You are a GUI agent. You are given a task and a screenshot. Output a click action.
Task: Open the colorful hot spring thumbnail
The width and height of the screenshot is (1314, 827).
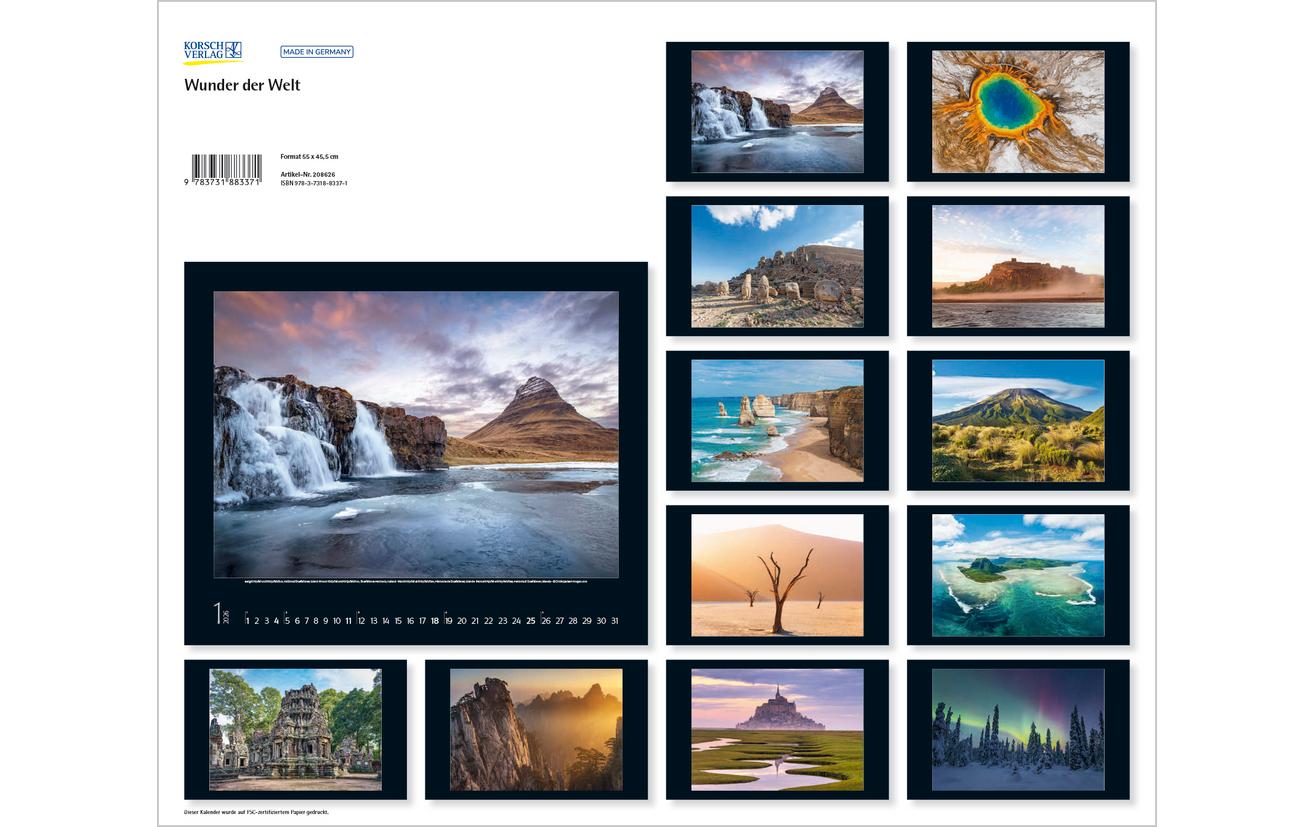(1018, 112)
